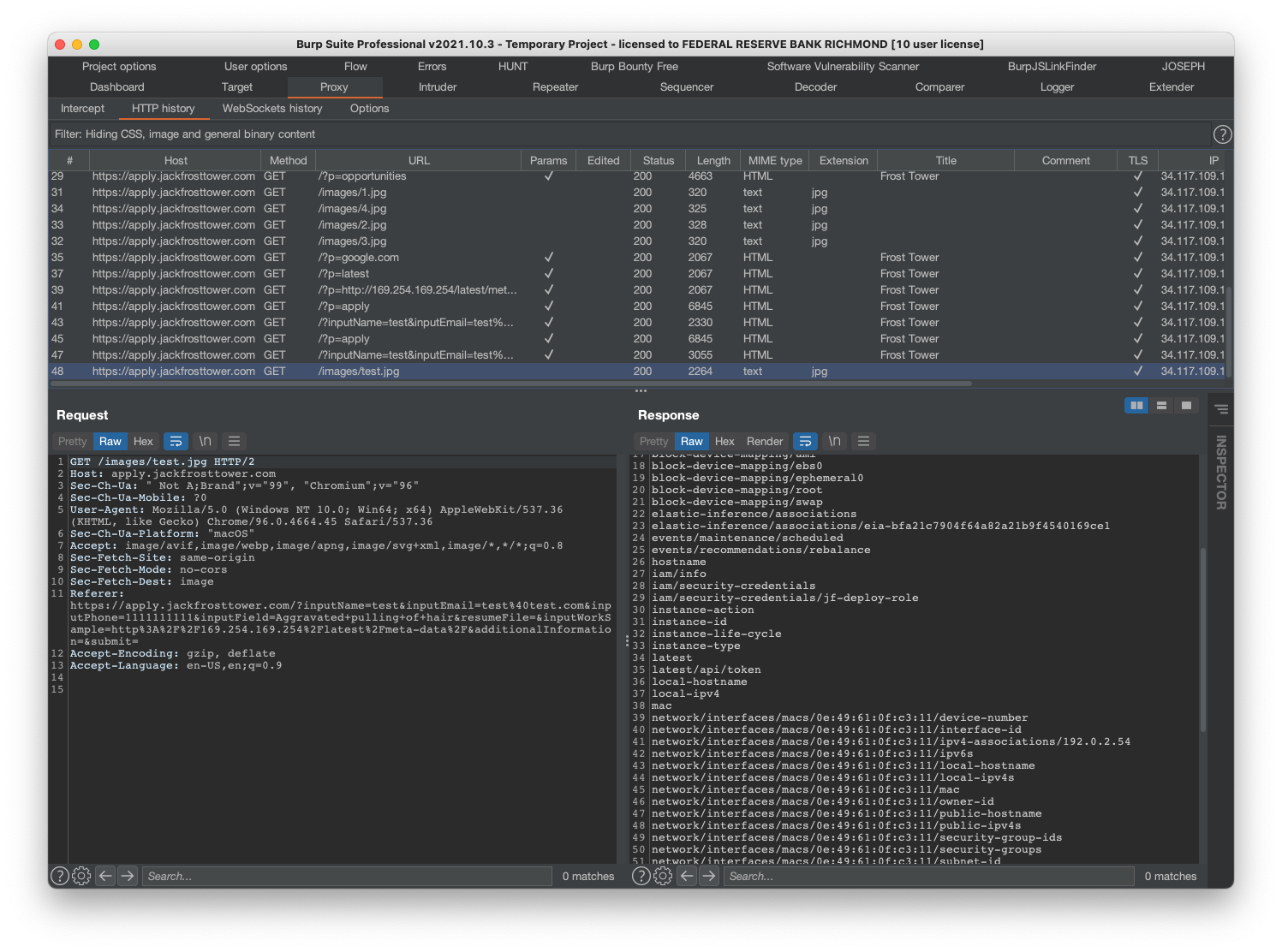Switch Request view to Hex

143,442
